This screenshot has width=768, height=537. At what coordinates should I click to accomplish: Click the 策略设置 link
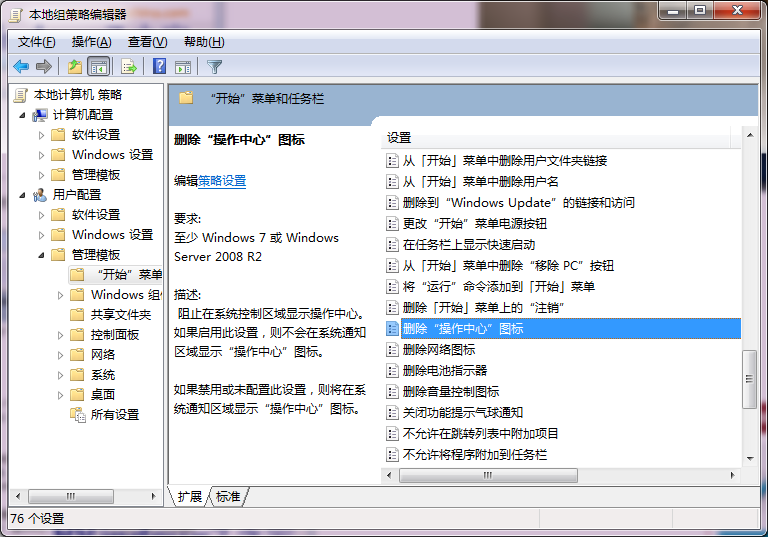[222, 181]
